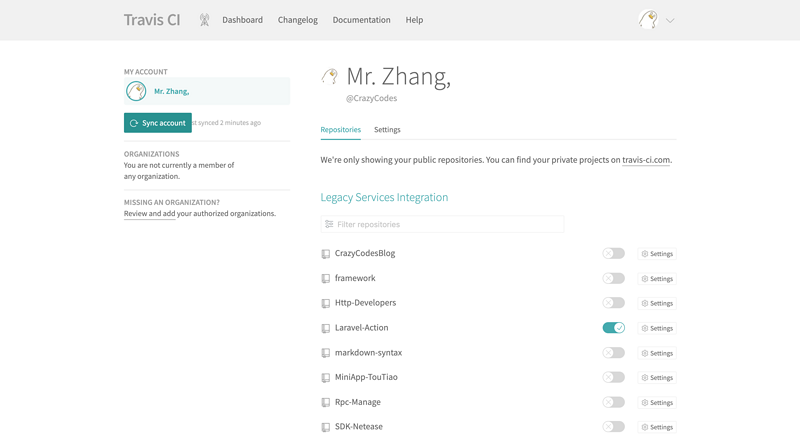Enable the markdown-syntax repository toggle
The width and height of the screenshot is (800, 436).
[613, 353]
